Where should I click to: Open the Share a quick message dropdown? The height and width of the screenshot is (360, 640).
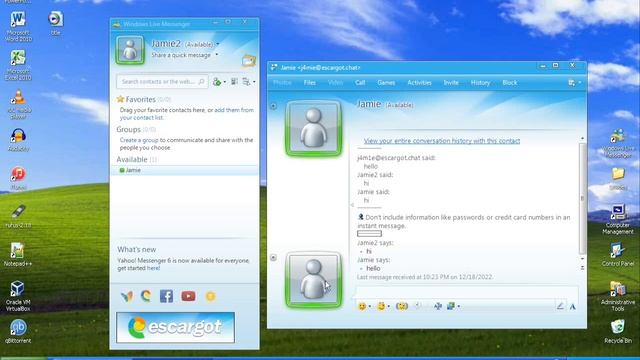pos(217,55)
